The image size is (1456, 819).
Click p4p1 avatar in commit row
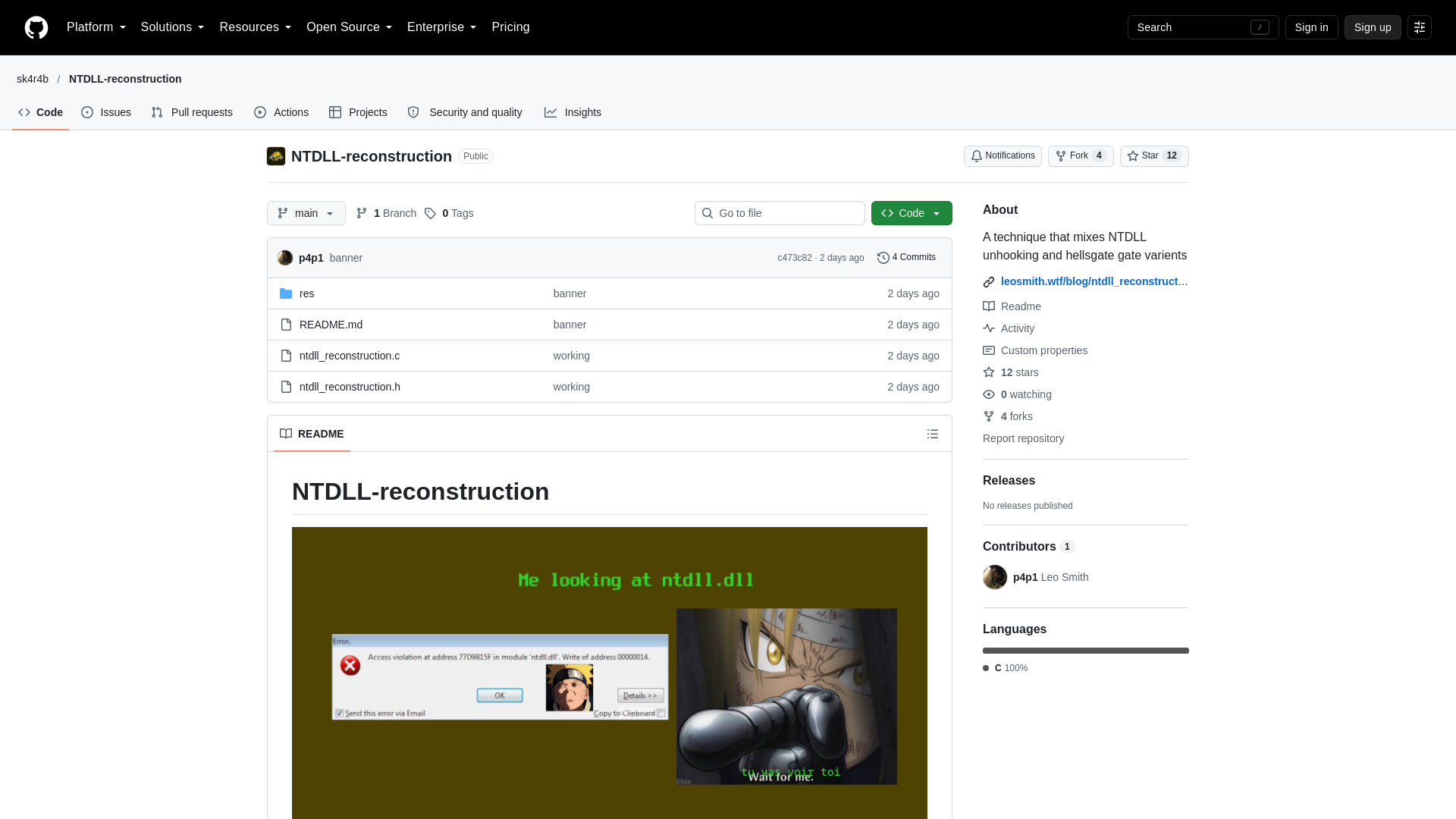[285, 258]
